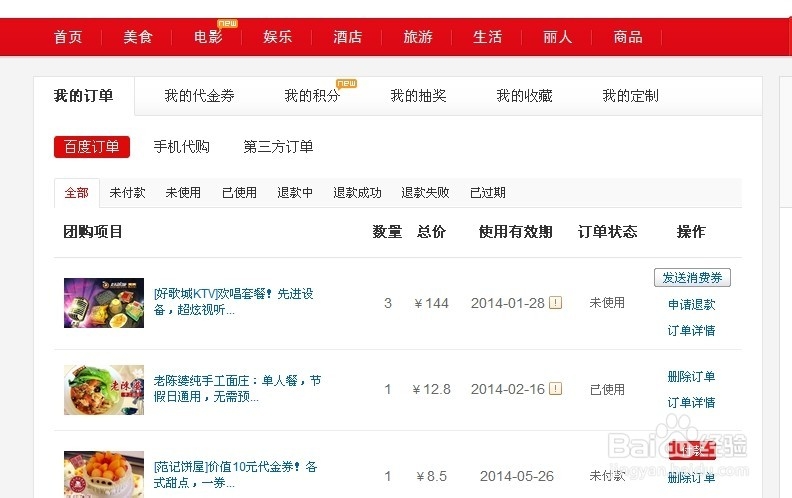Click the 团购项目 column header
Image resolution: width=792 pixels, height=498 pixels.
(x=93, y=232)
